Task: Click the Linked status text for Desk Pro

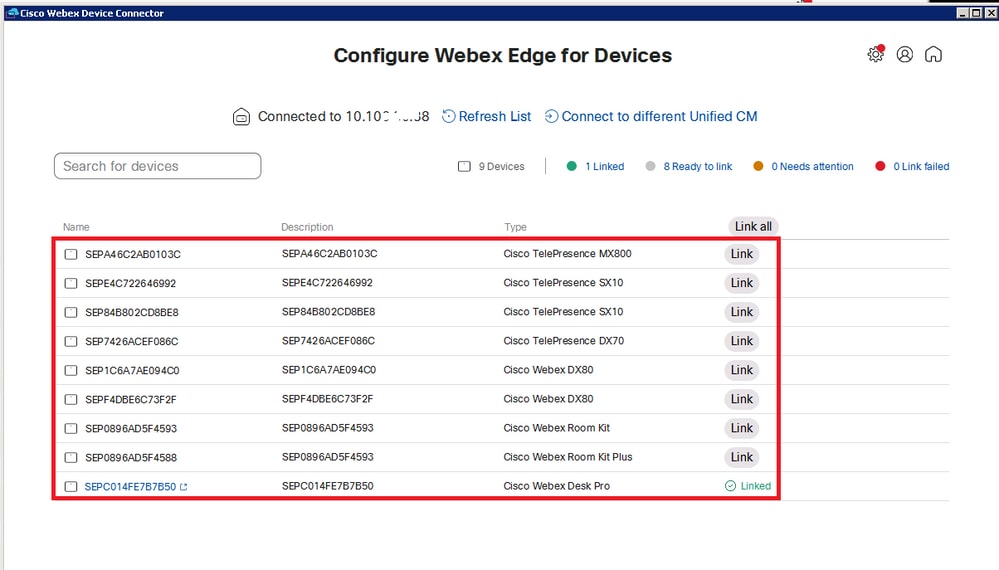Action: pos(756,486)
